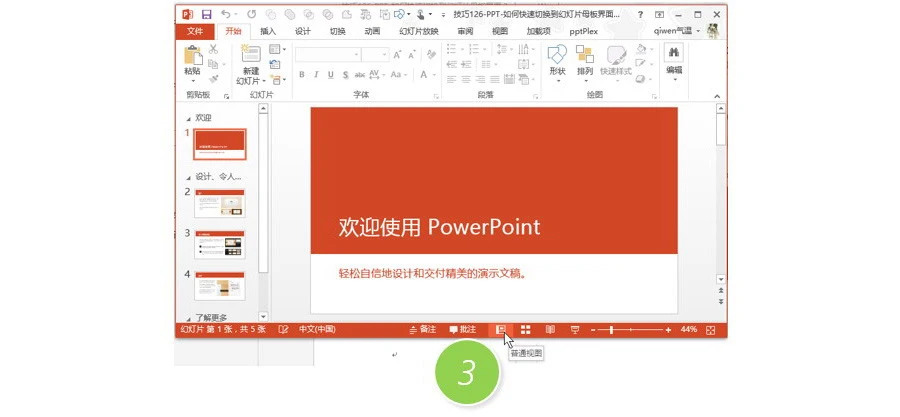
Task: Switch to the 幻灯片放映 (Slide Show) tab
Action: pyautogui.click(x=419, y=32)
